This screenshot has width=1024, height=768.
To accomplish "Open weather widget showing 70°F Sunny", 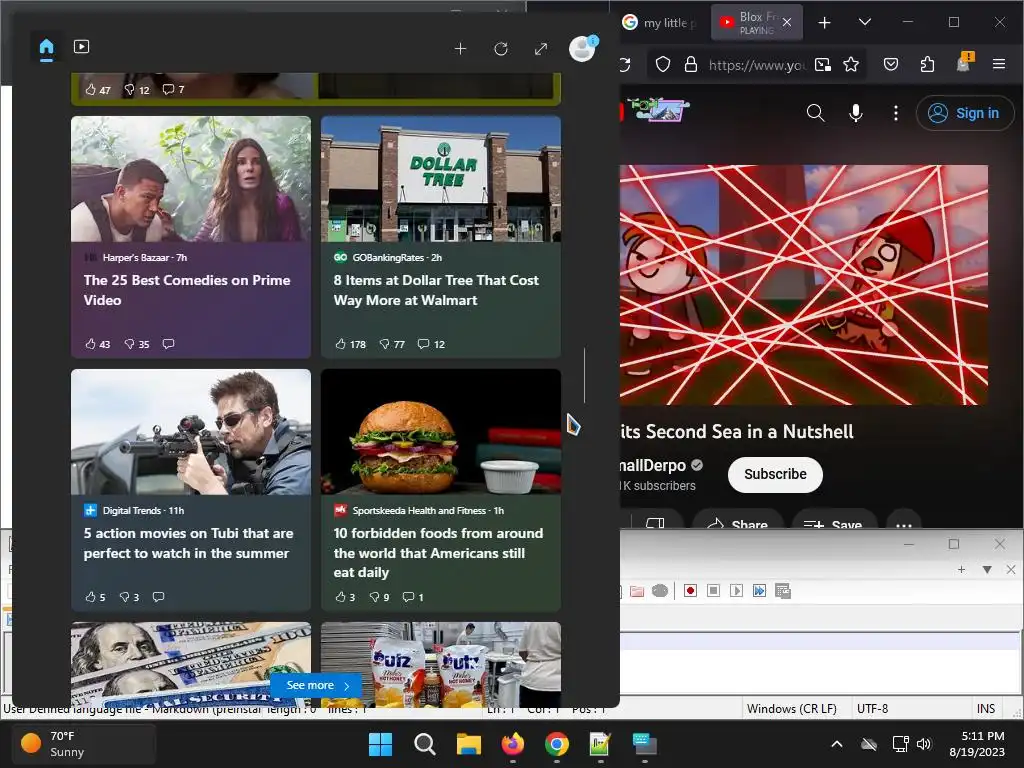I will pyautogui.click(x=84, y=744).
